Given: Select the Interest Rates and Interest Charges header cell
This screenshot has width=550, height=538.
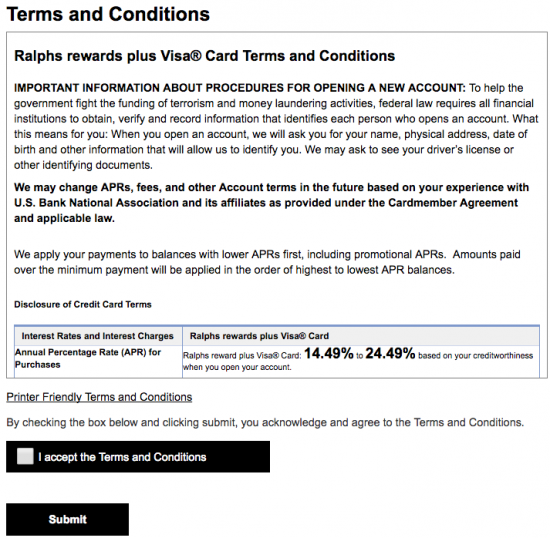Looking at the screenshot, I should click(98, 336).
